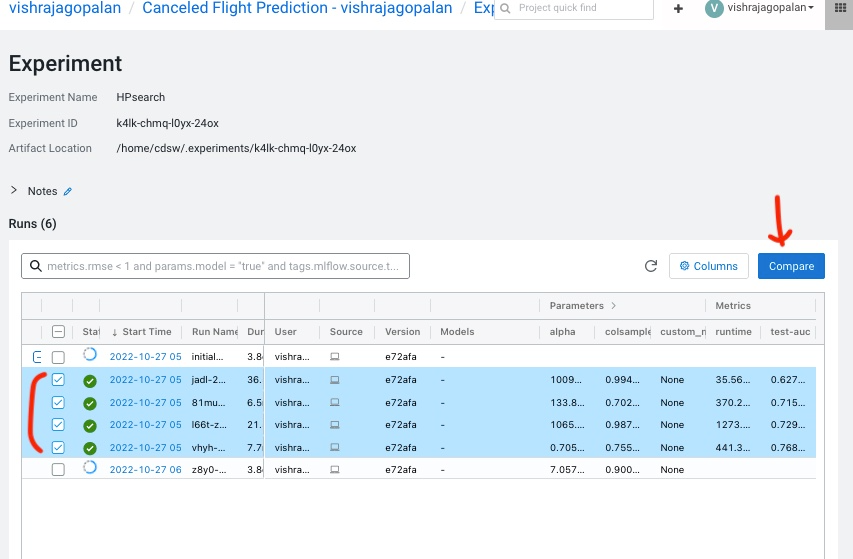853x559 pixels.
Task: Toggle the select-all checkbox in the table header
Action: tap(58, 332)
